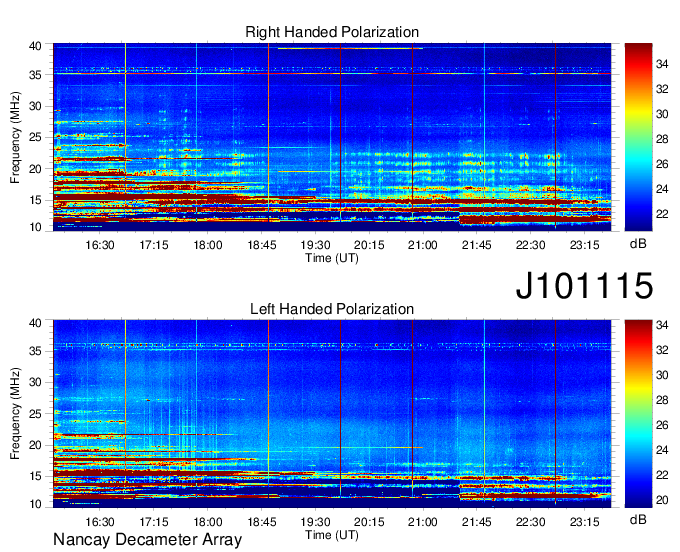
Task: Click the 22:30 tick on lower time axis
Action: pos(530,522)
